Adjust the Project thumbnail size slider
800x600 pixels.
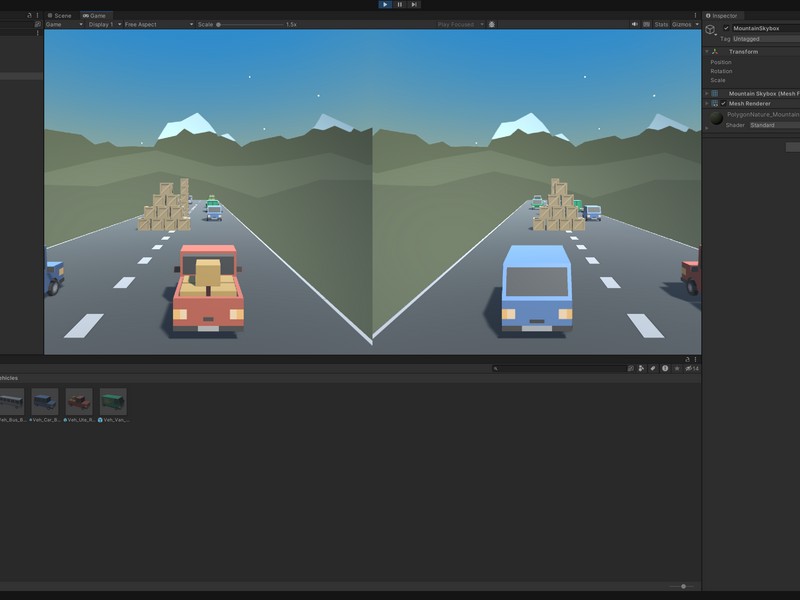[x=683, y=586]
